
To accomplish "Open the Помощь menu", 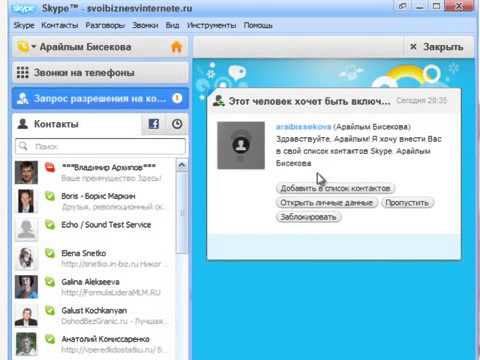I will tap(258, 25).
